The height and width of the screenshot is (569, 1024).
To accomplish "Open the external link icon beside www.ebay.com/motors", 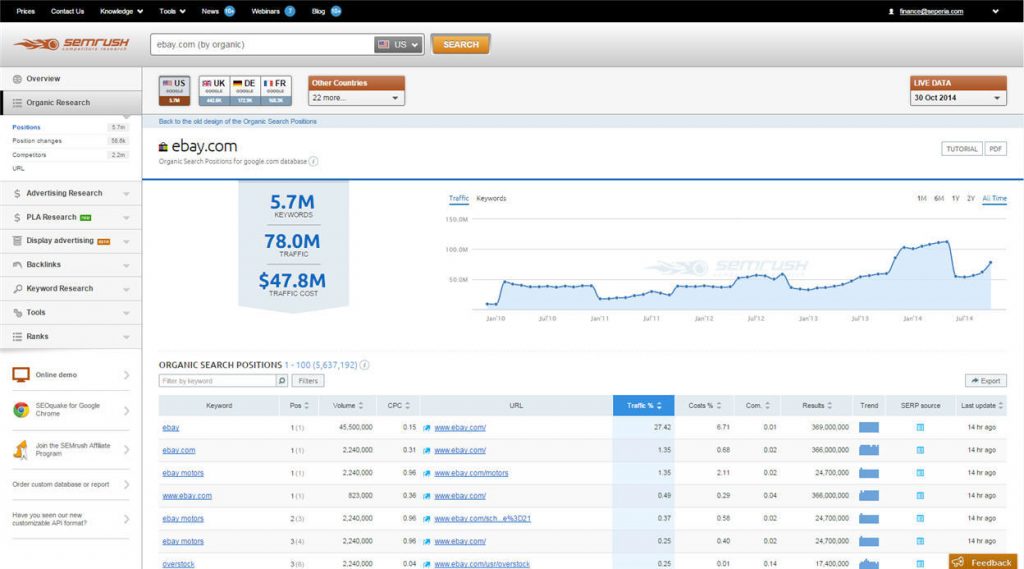I will coord(427,473).
